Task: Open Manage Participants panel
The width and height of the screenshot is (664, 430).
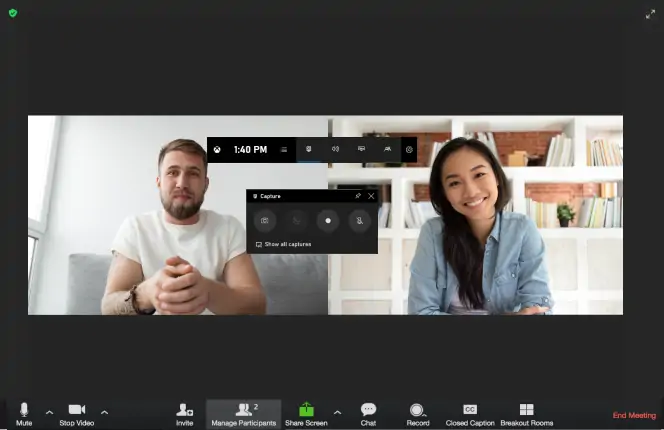Action: pos(243,414)
